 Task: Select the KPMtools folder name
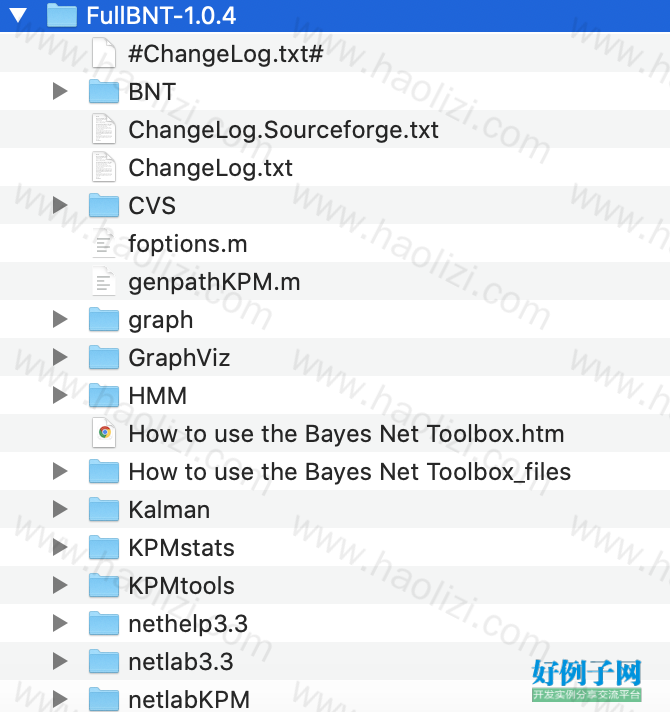coord(182,586)
